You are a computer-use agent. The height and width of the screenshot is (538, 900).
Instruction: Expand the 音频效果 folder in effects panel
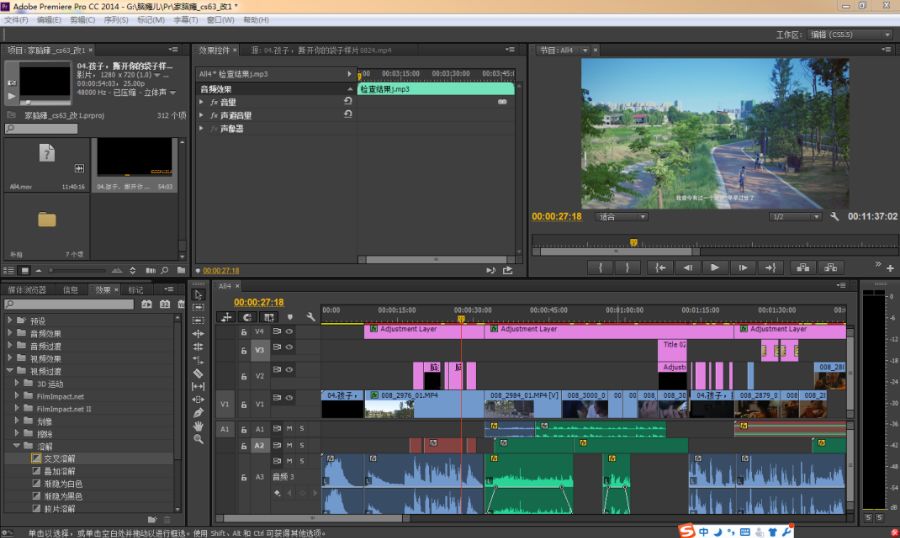(10, 333)
